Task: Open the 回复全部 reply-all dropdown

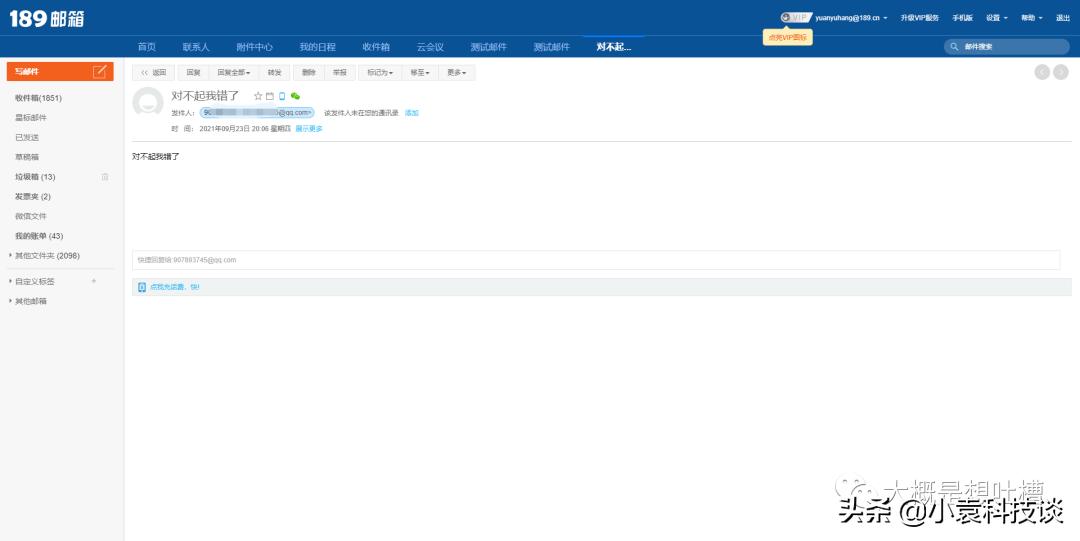Action: click(x=233, y=72)
